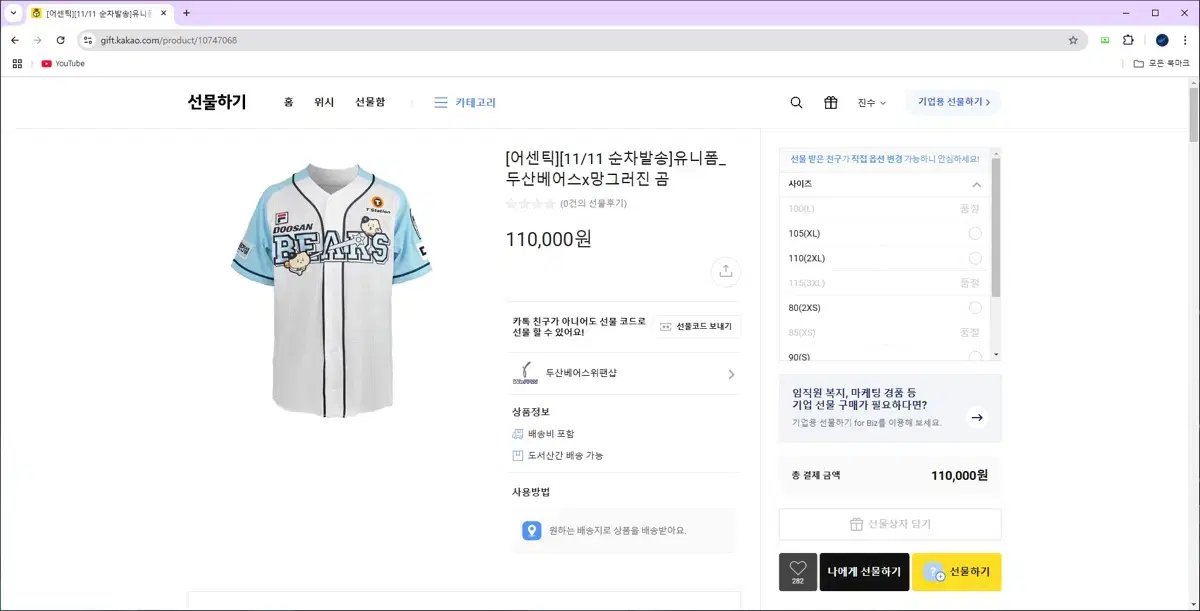Click the 기업 선물 구매가 필요하다면 banner
The image size is (1200, 611).
890,408
